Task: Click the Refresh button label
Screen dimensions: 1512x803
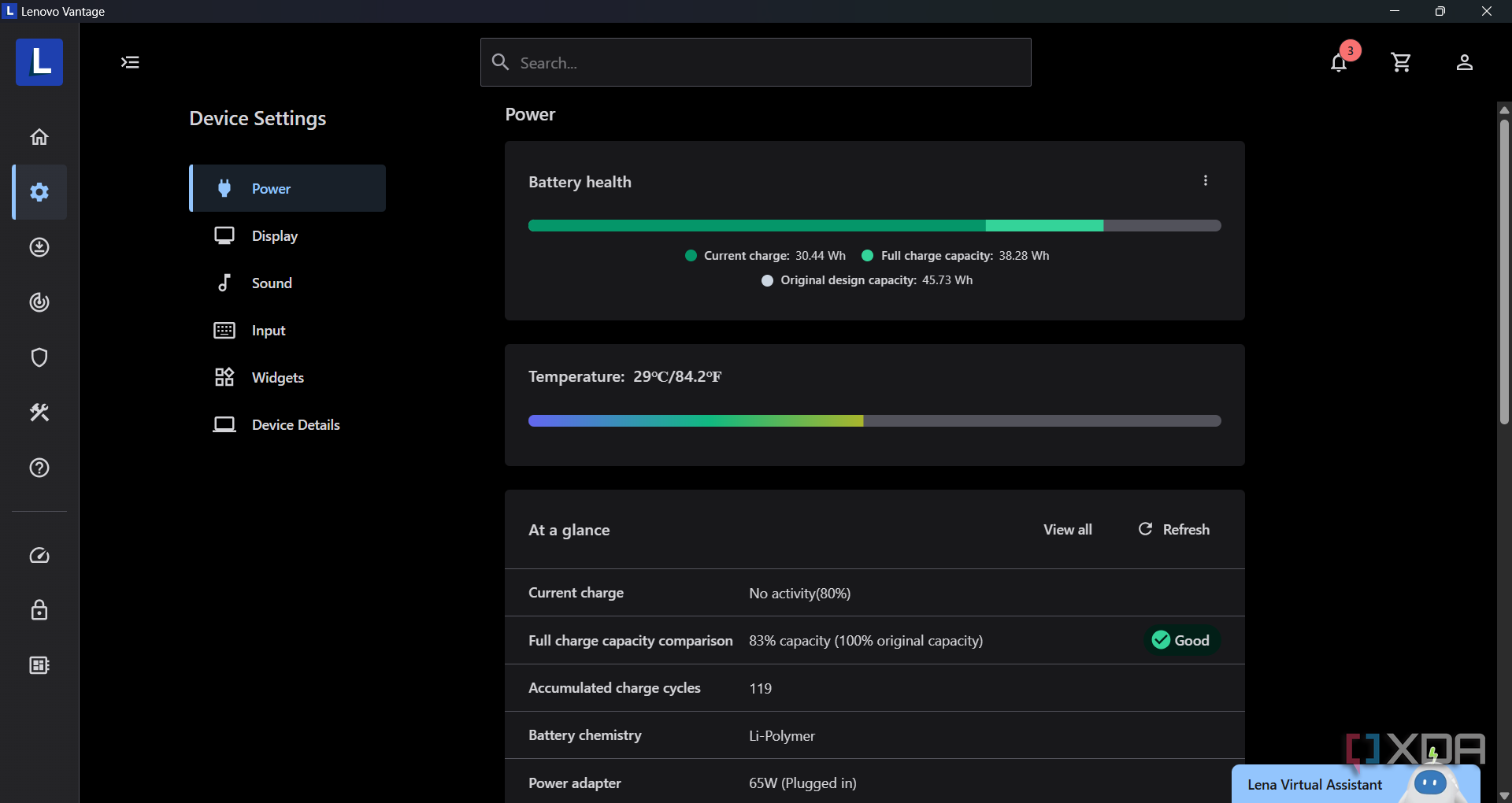Action: (1186, 530)
